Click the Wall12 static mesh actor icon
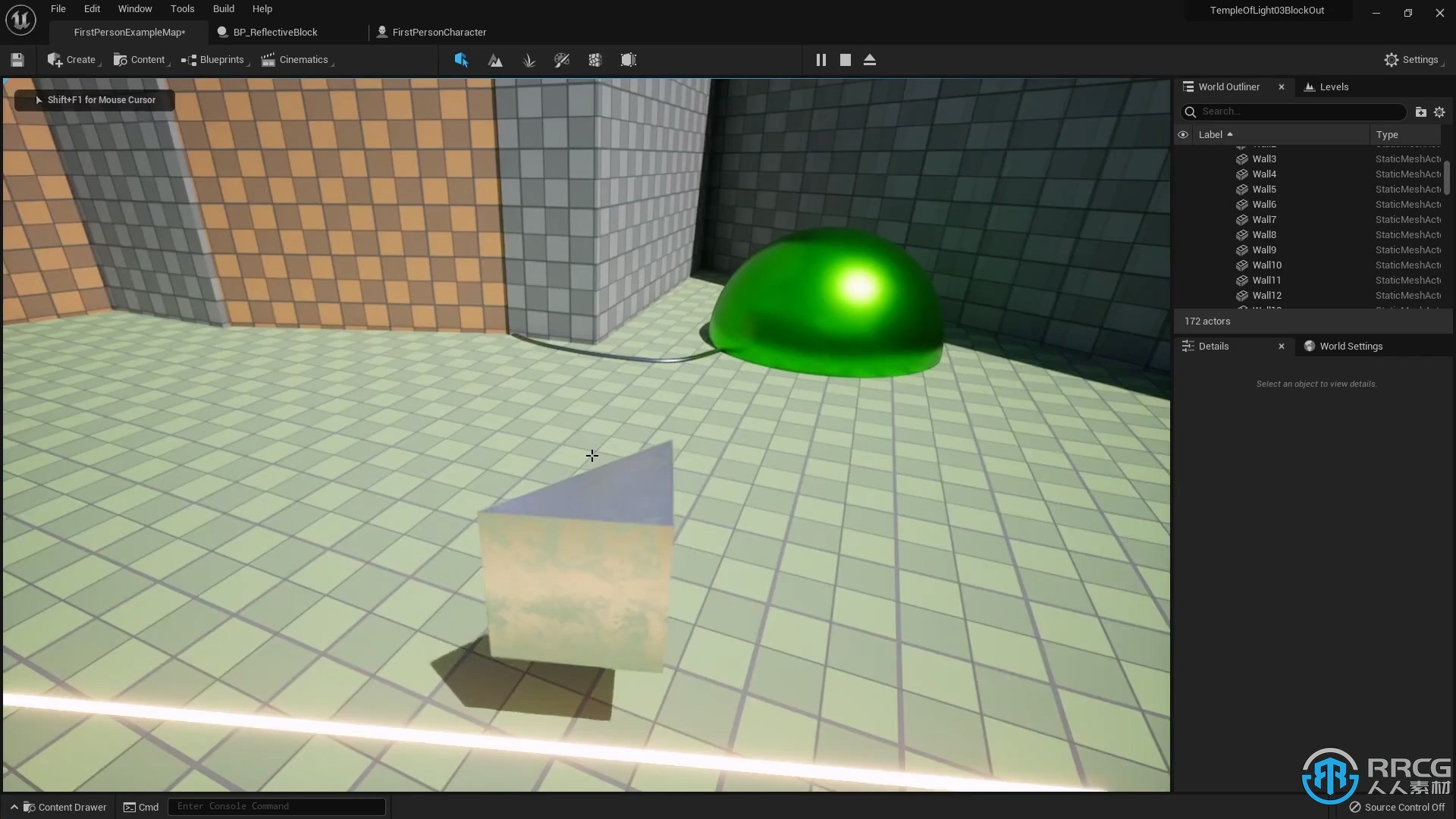 1242,296
